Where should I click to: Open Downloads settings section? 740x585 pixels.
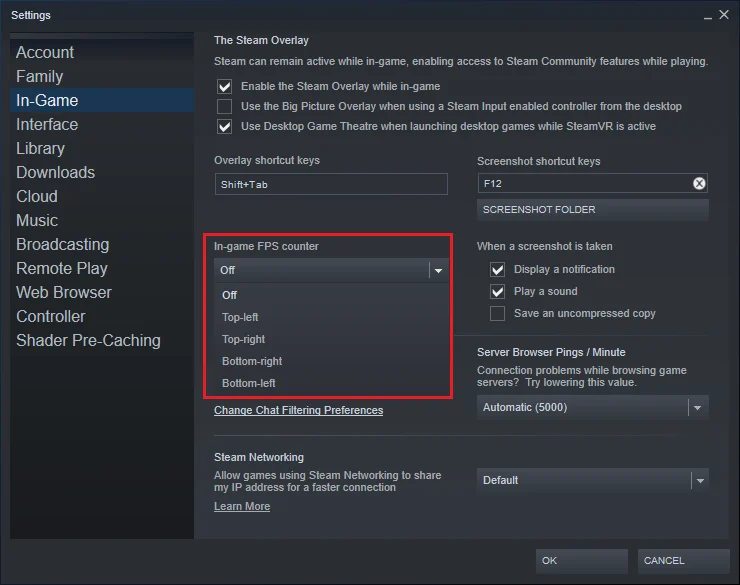point(102,173)
